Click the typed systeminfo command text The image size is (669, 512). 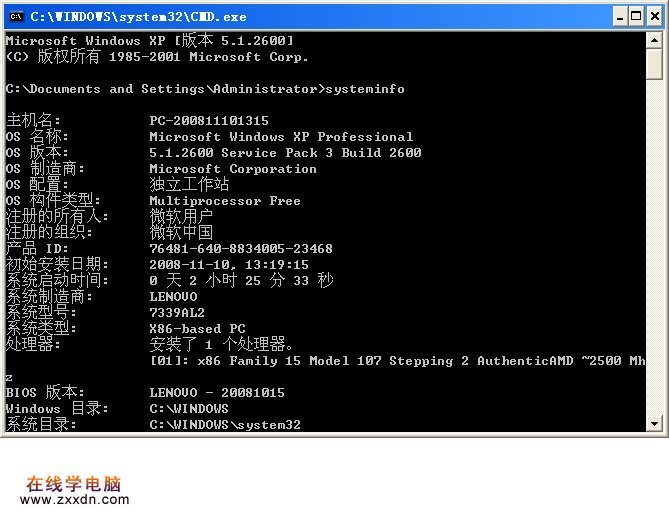pyautogui.click(x=365, y=89)
